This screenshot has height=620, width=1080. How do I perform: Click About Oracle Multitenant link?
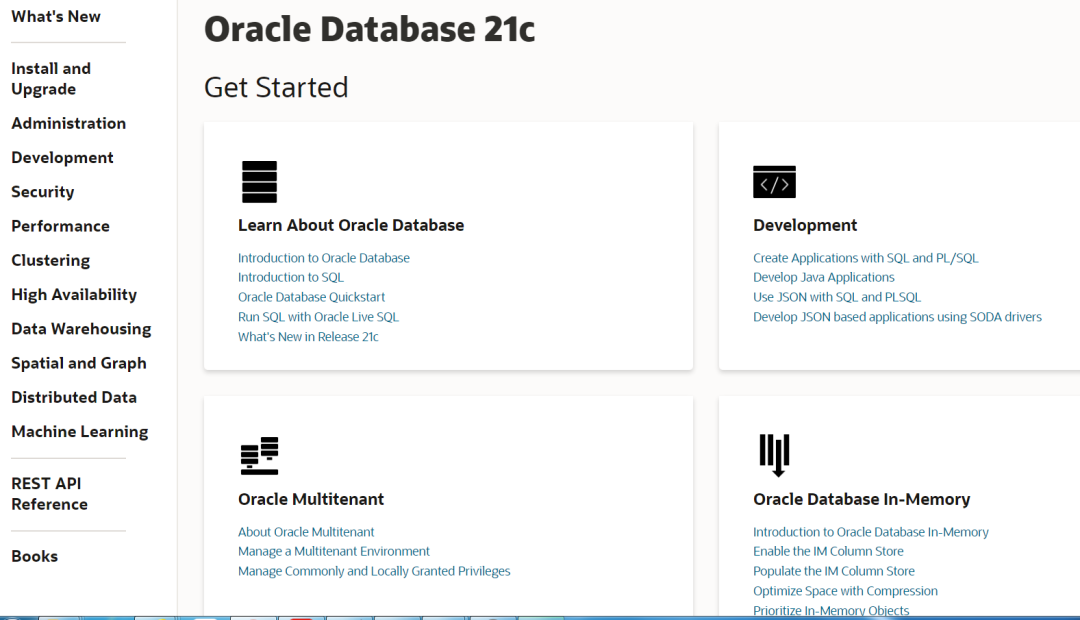(306, 532)
